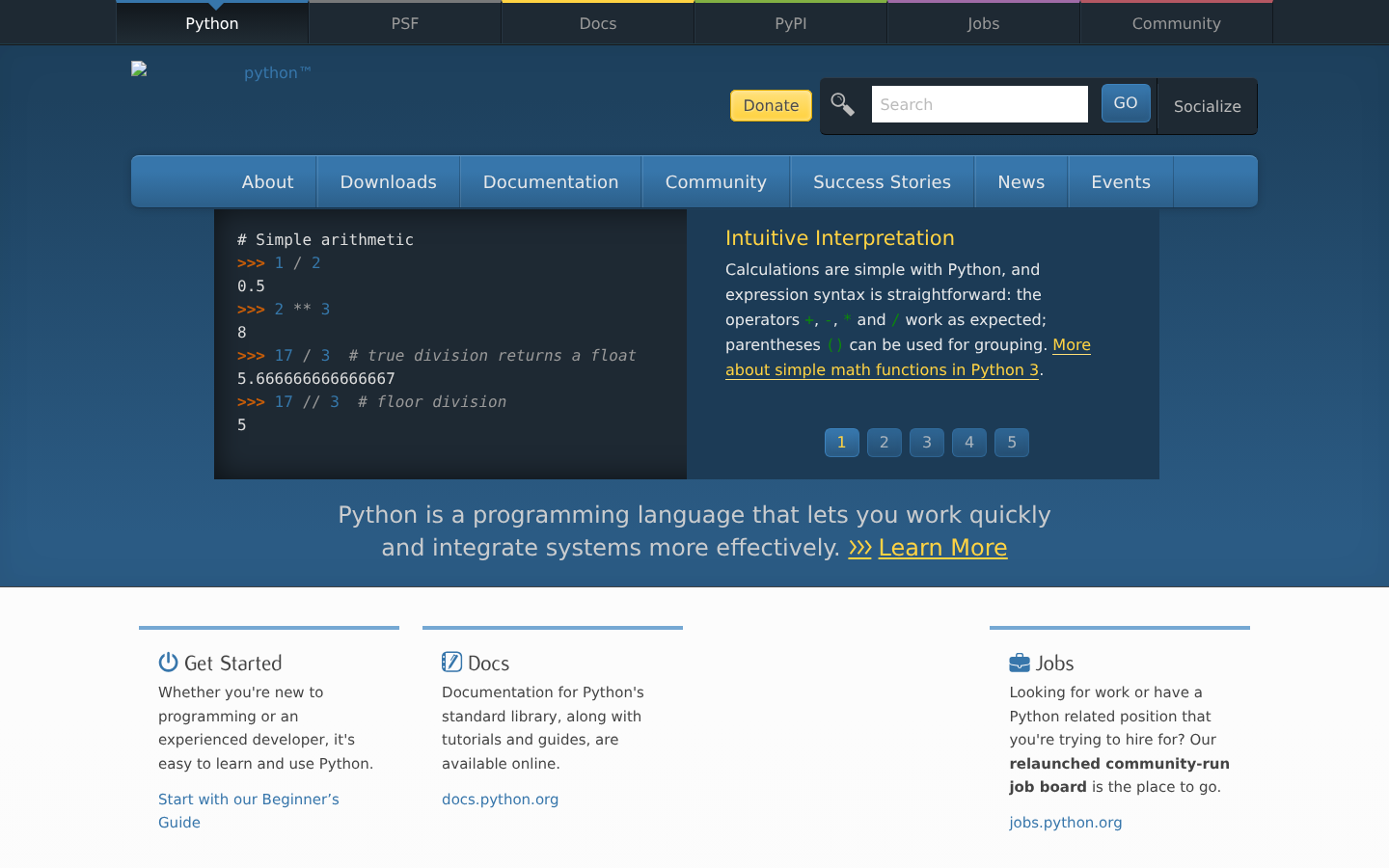
Task: Select the Community top-bar tab
Action: coord(1177,23)
